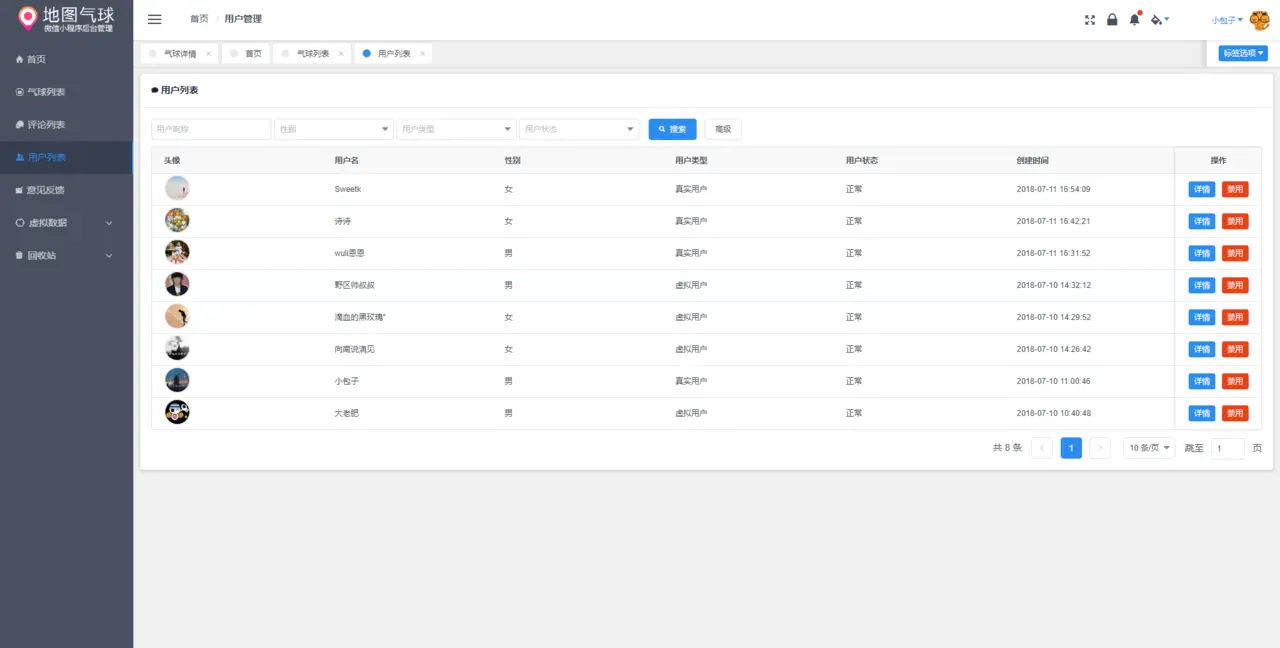Image resolution: width=1280 pixels, height=648 pixels.
Task: Open 详情 for user 诗诗
Action: pyautogui.click(x=1202, y=221)
